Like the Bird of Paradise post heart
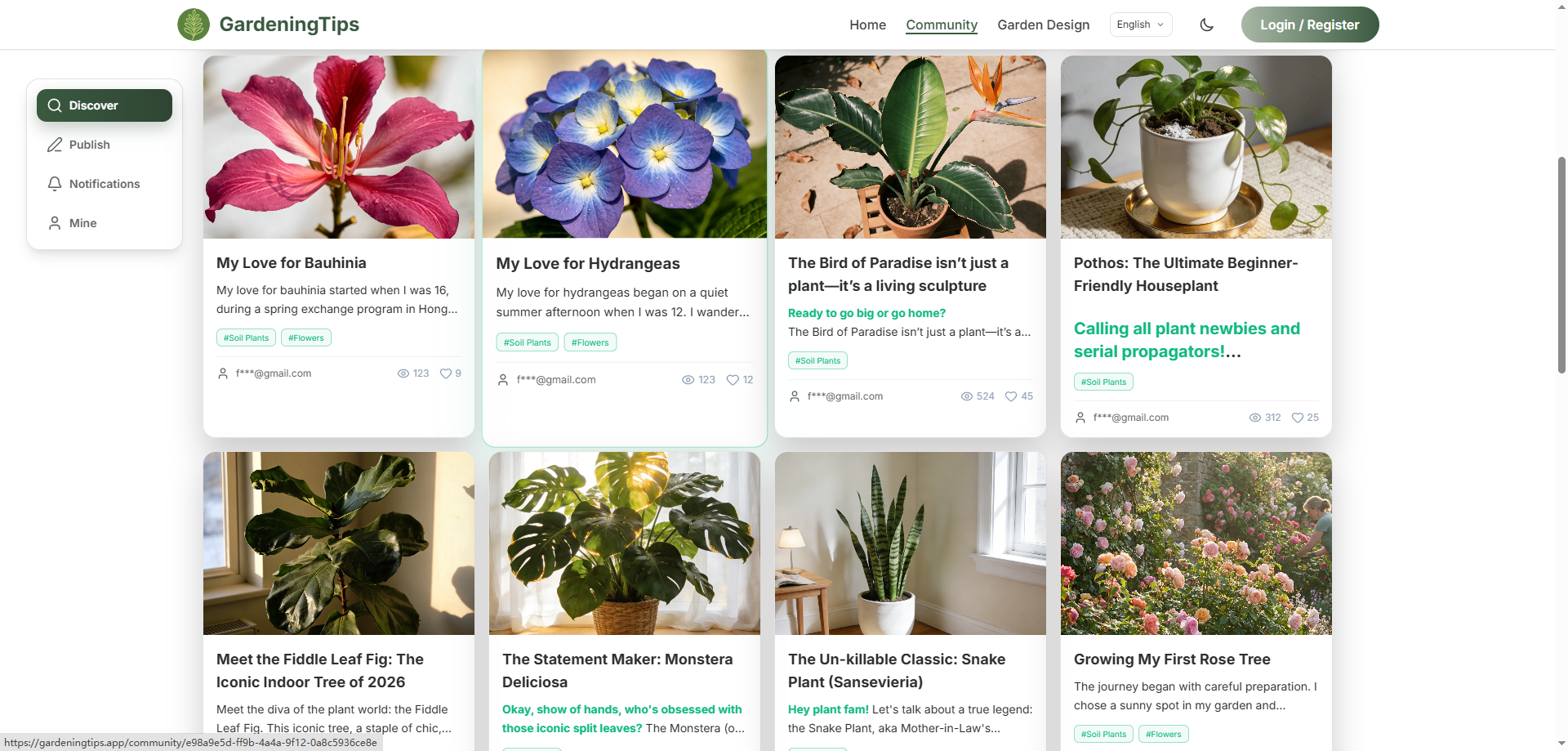 pos(1011,396)
